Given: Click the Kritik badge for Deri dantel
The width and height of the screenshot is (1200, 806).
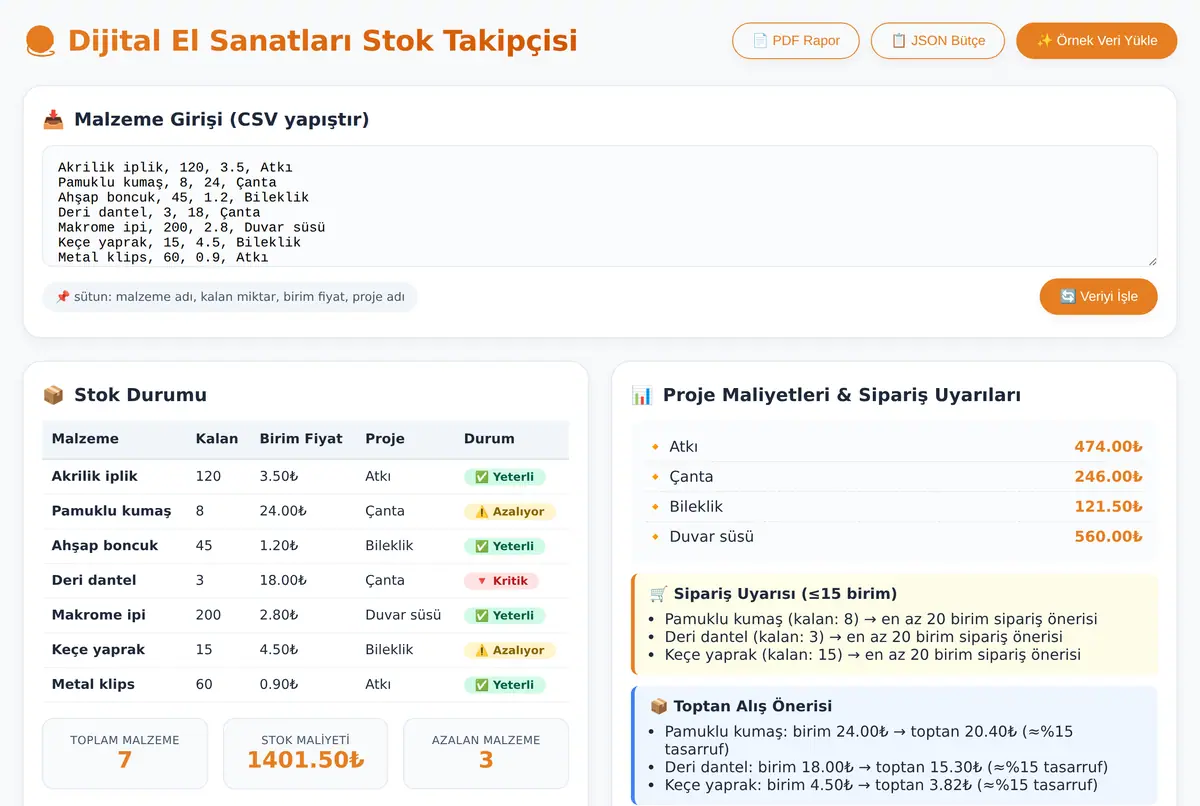Looking at the screenshot, I should point(502,581).
